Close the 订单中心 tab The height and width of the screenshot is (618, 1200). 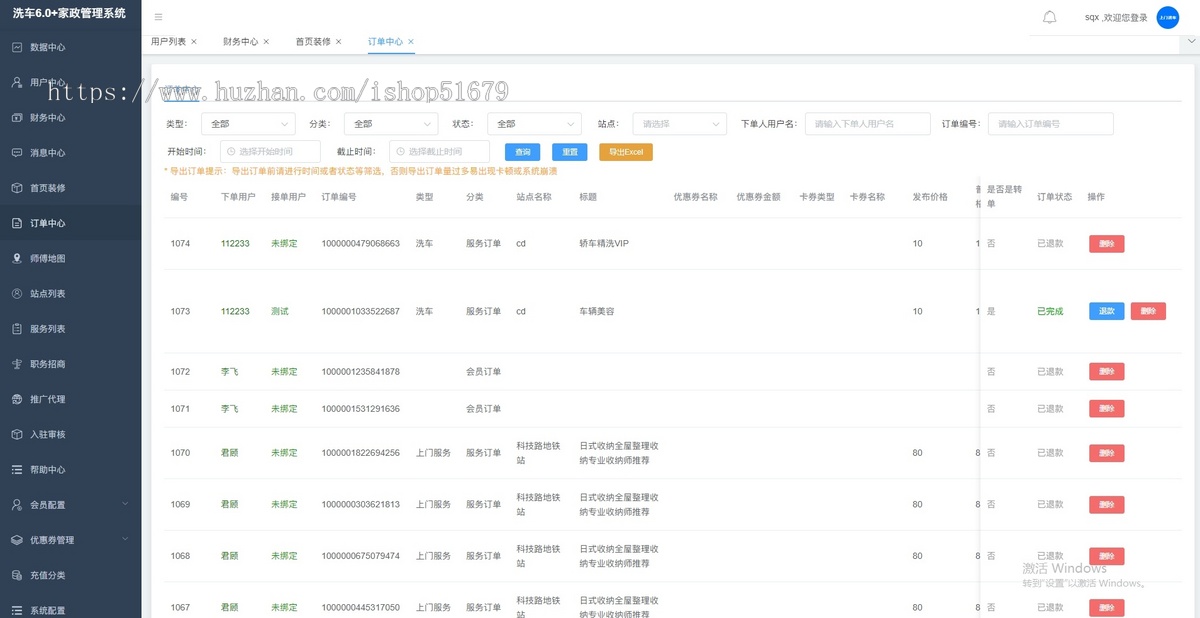coord(411,42)
